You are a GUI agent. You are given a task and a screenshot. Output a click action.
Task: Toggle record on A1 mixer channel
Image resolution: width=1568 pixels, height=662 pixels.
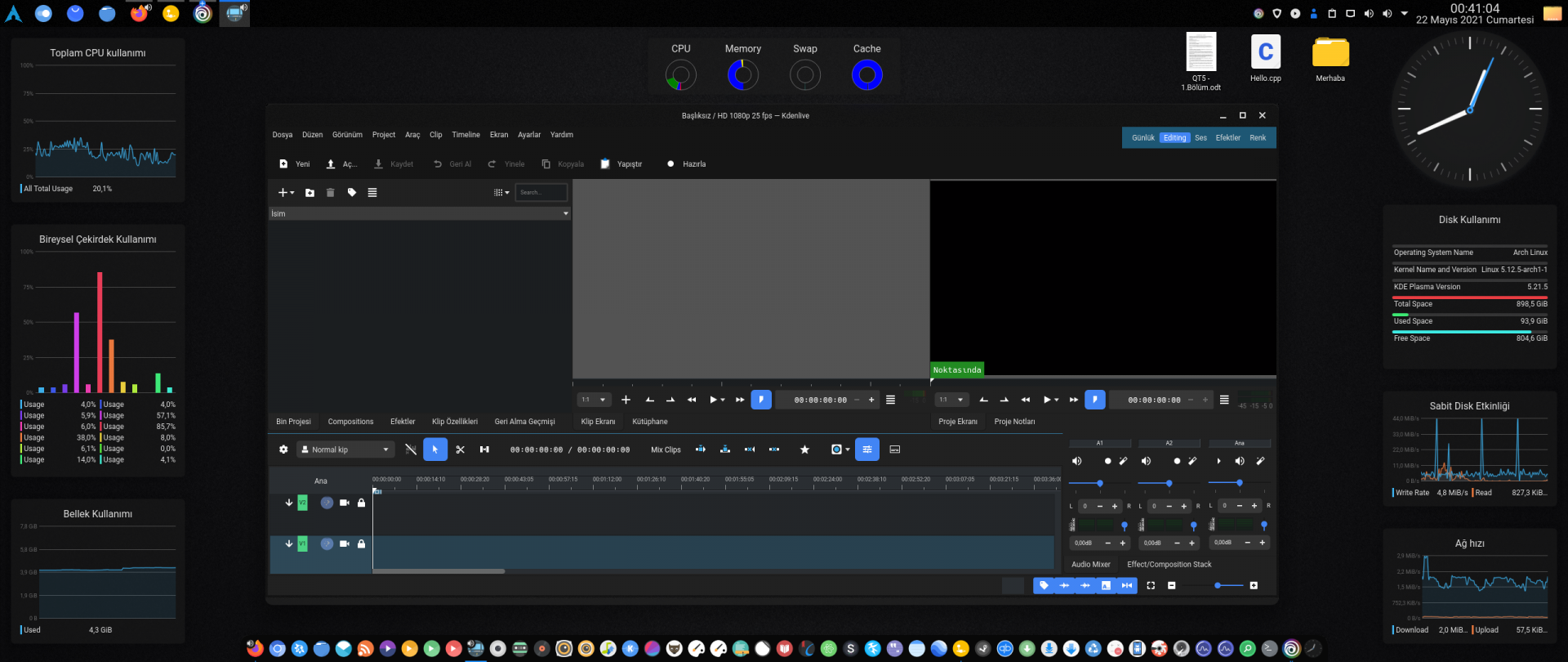tap(1107, 461)
